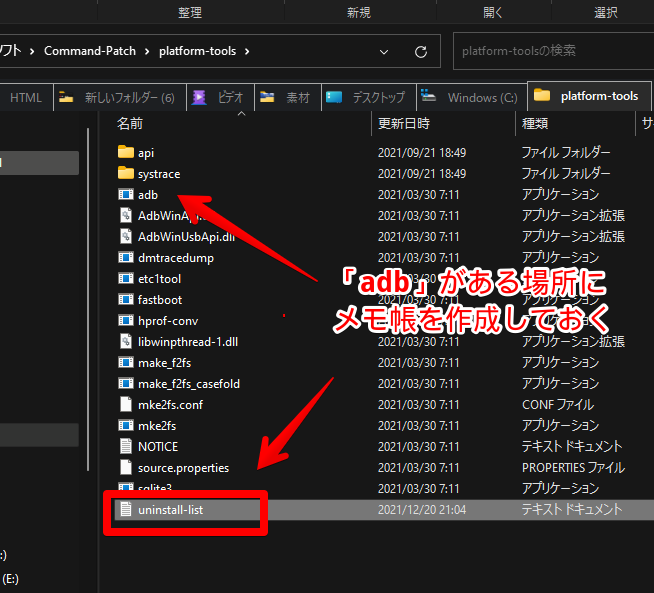Screen dimensions: 654x593
Task: Expand the address bar history dropdown
Action: pos(384,52)
